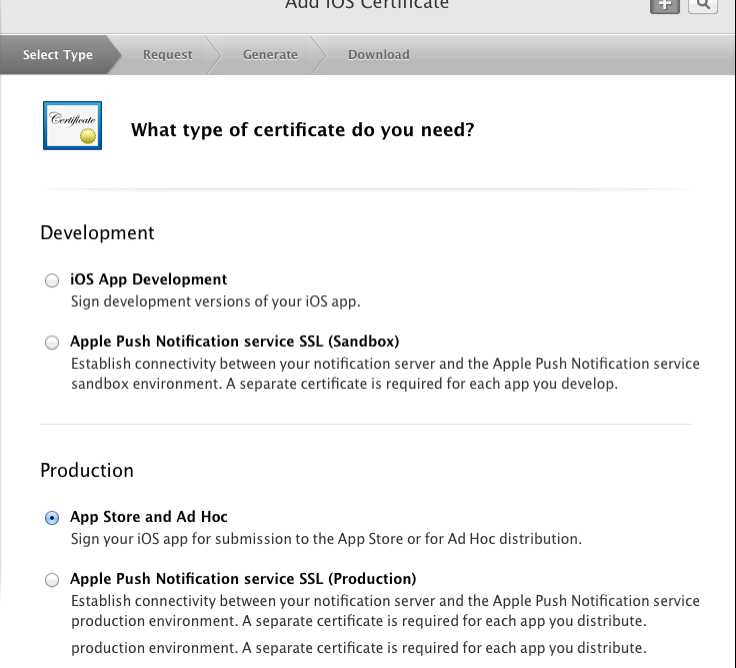Click 'Sign your iOS app for submission' description
Screen dimensions: 736x668
pos(326,539)
